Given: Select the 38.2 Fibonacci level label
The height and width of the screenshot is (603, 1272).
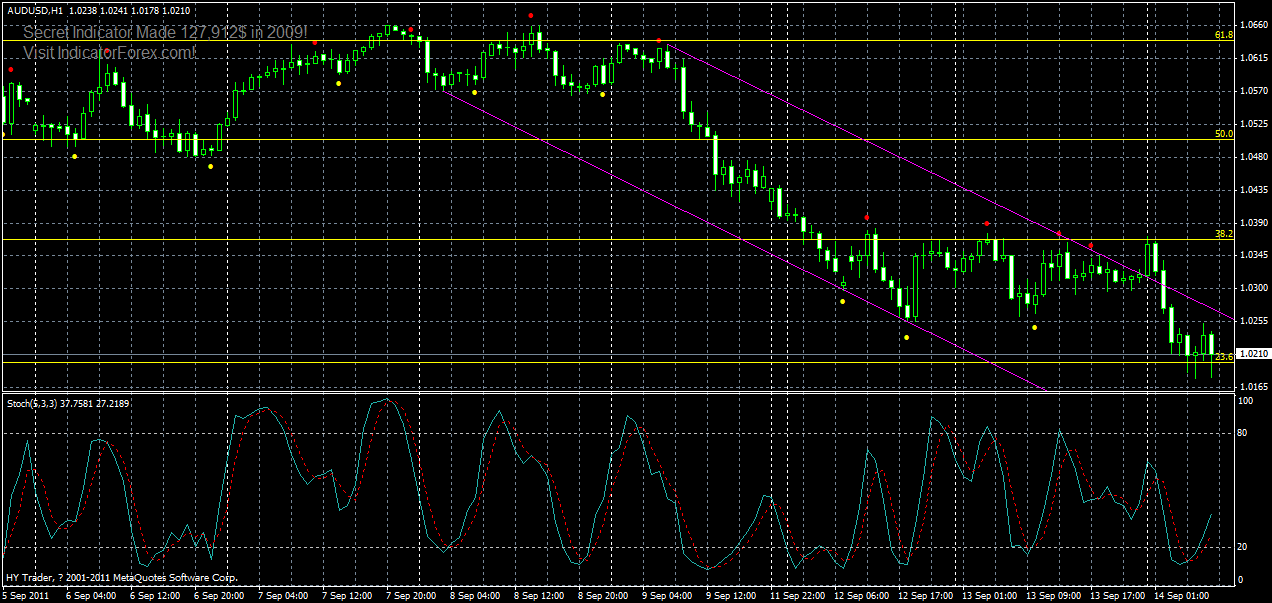Looking at the screenshot, I should 1222,234.
